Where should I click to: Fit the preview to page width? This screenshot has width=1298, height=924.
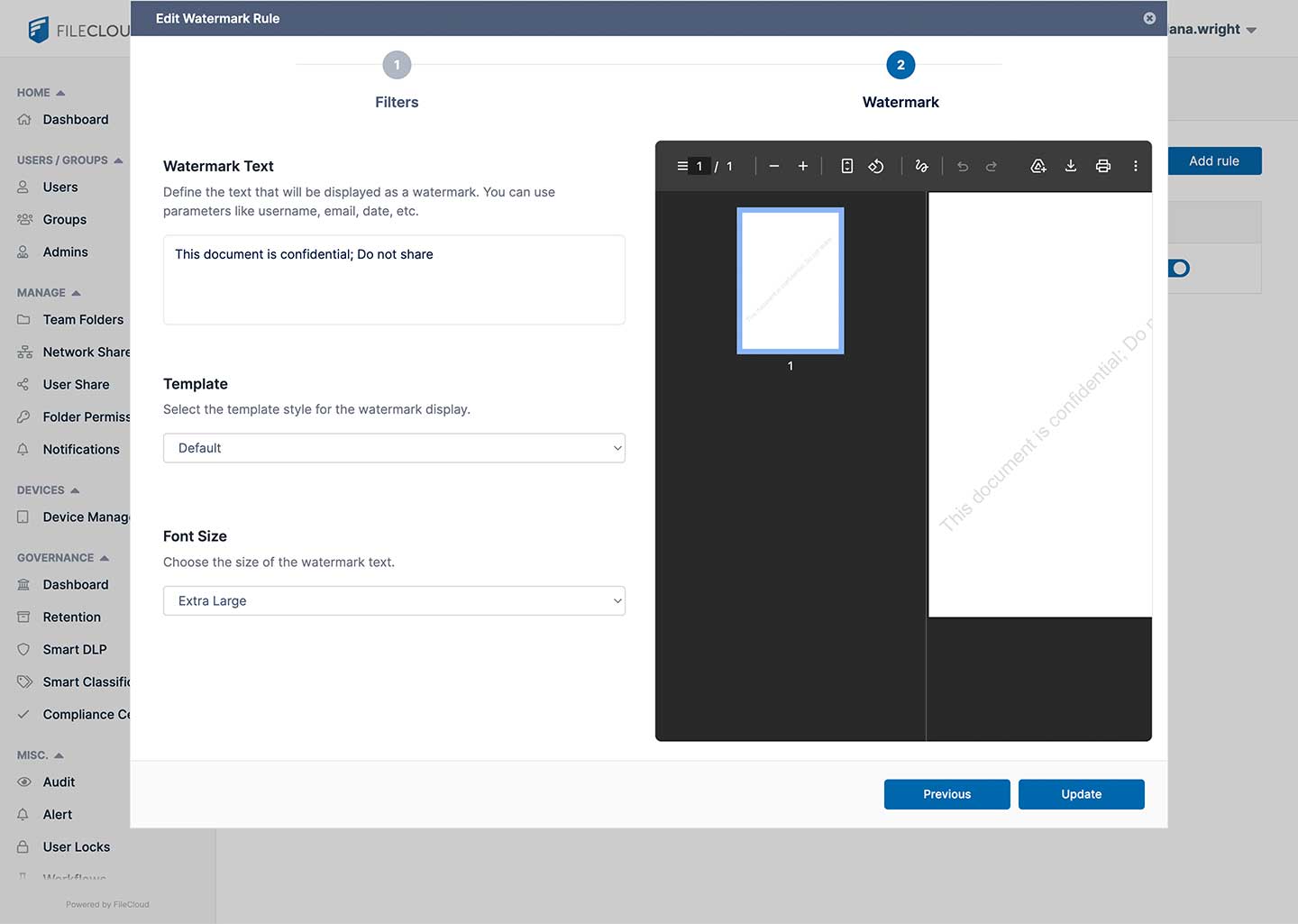coord(846,166)
